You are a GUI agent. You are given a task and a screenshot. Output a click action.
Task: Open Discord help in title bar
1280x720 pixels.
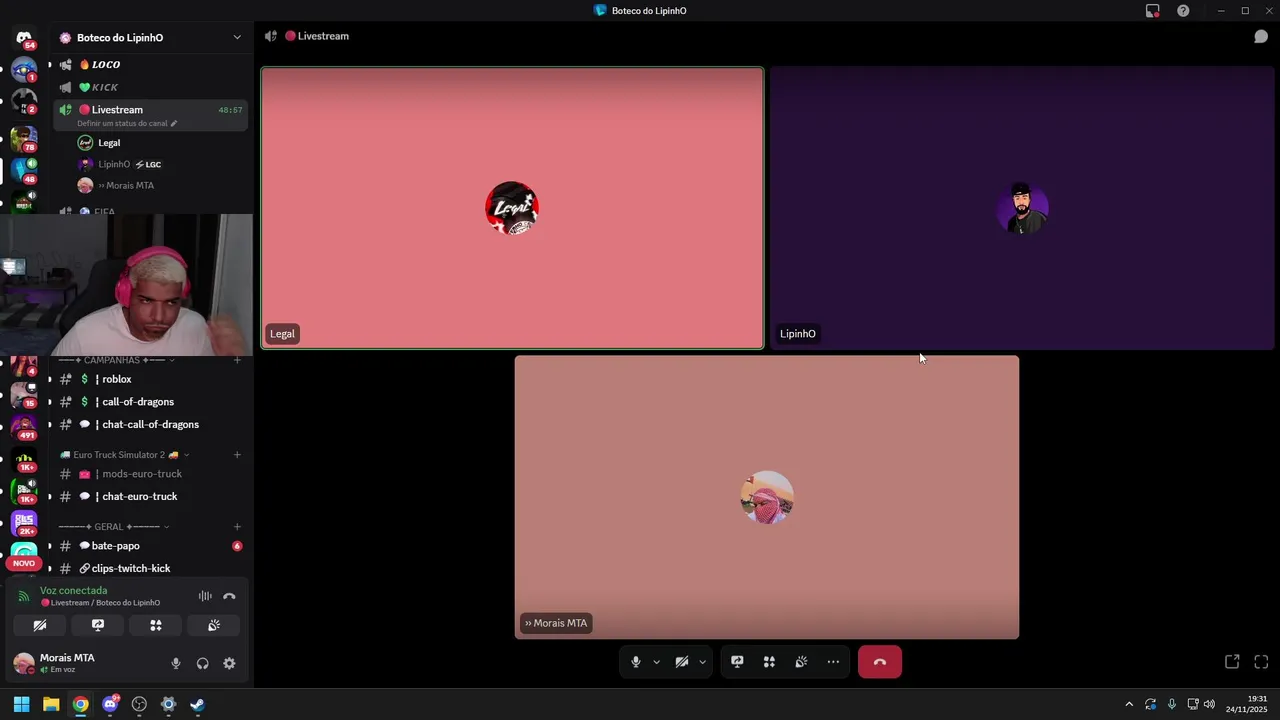coord(1183,11)
